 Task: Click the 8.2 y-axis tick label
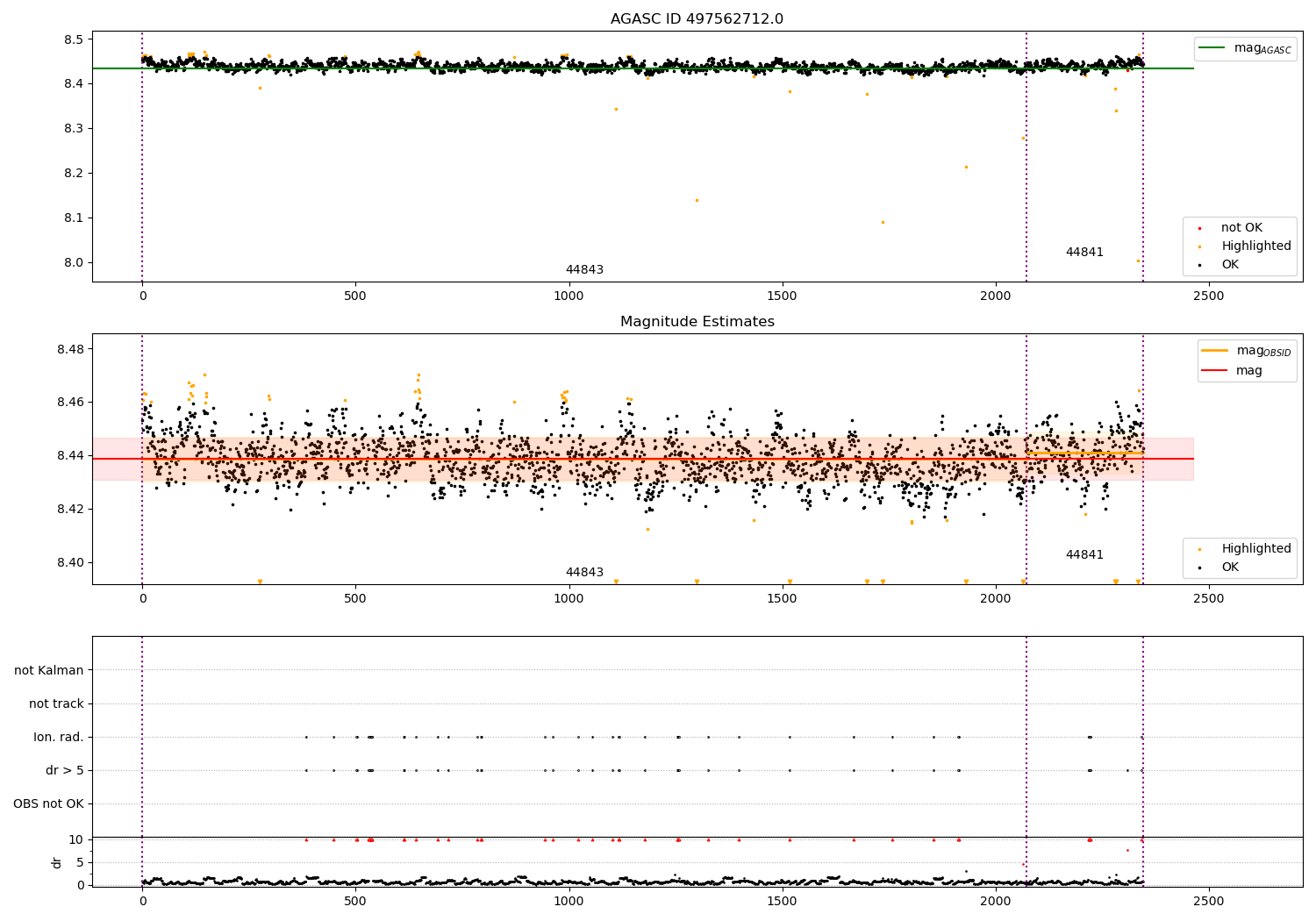[74, 174]
